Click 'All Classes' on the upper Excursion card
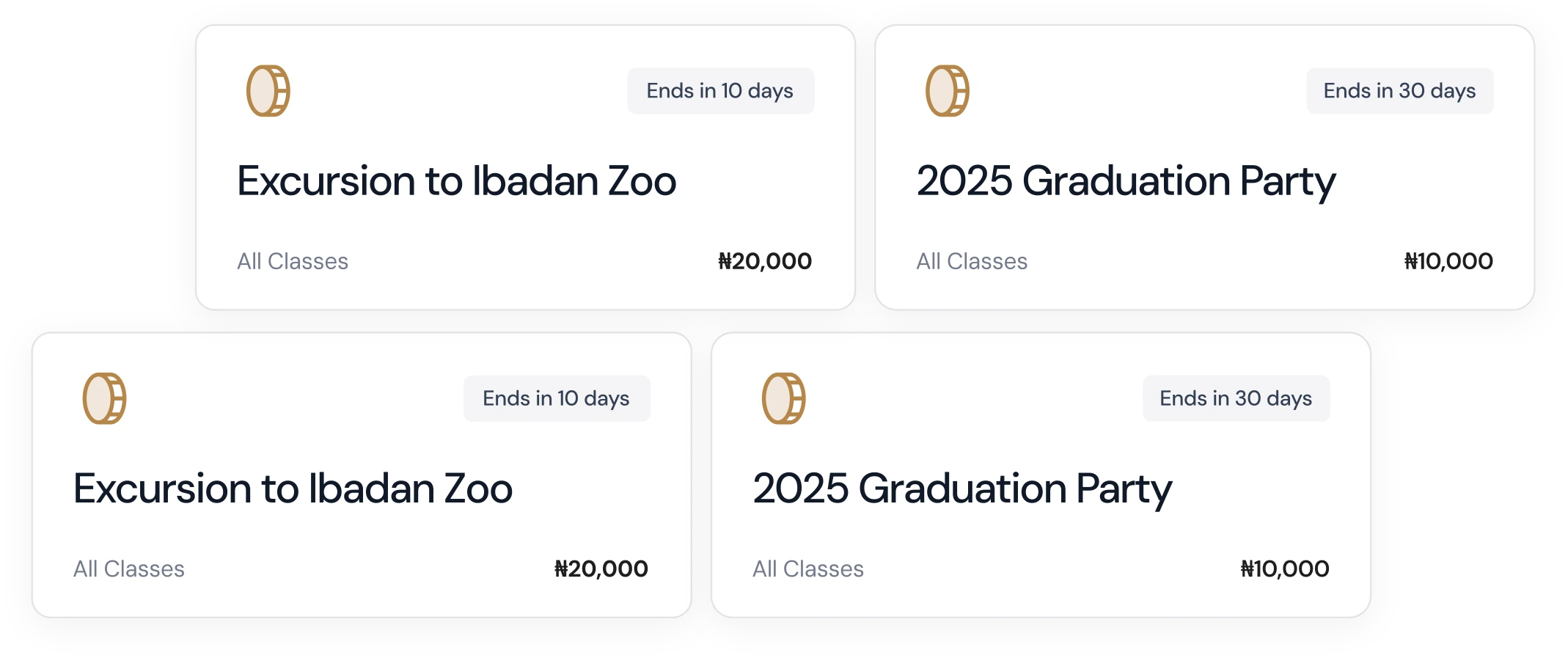Viewport: 1568px width, 658px height. coord(293,261)
